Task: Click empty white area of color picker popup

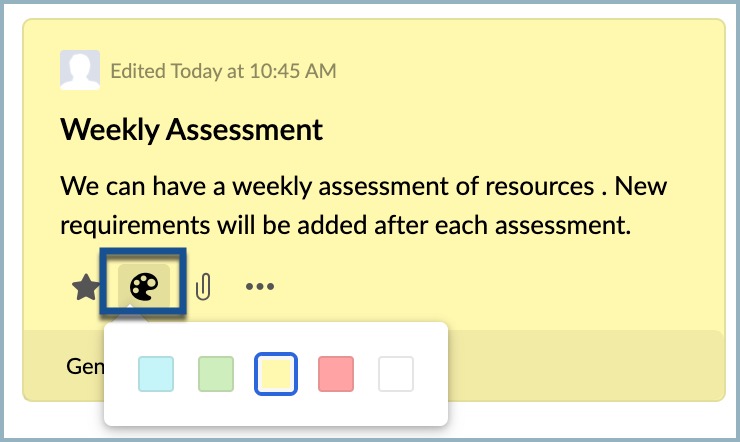Action: point(276,410)
